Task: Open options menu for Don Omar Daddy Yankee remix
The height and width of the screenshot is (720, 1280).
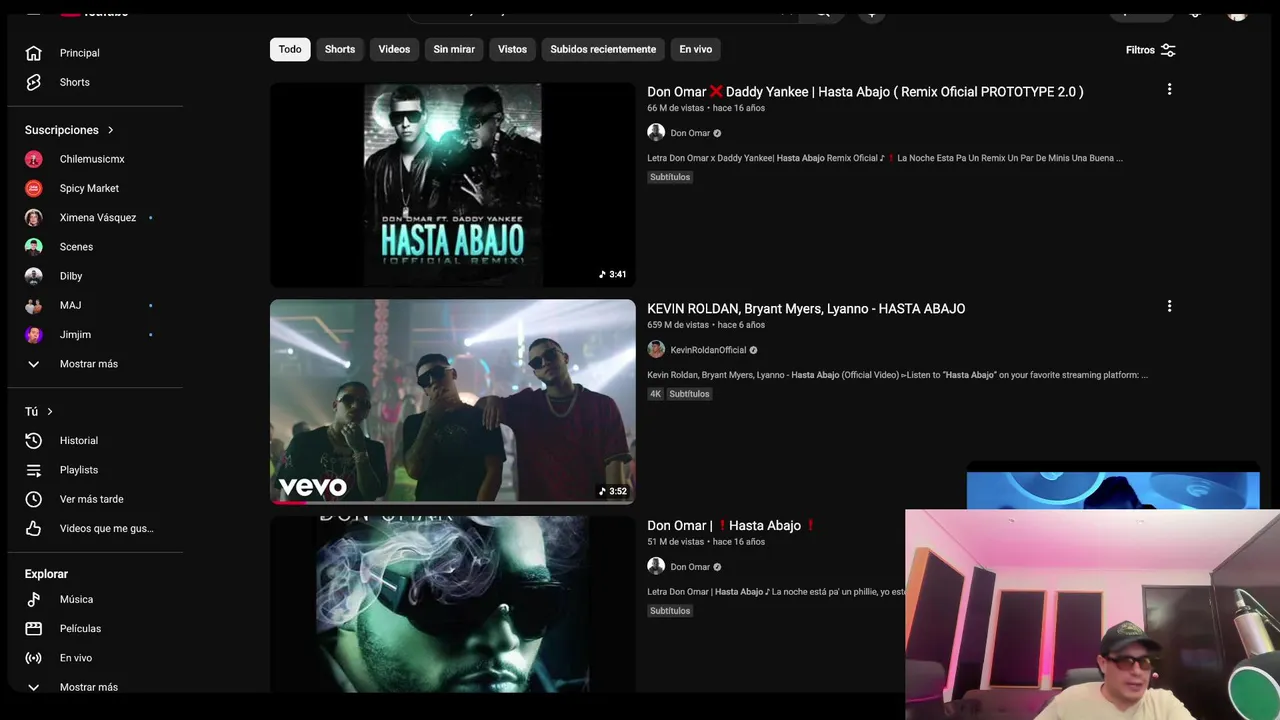Action: [1169, 90]
